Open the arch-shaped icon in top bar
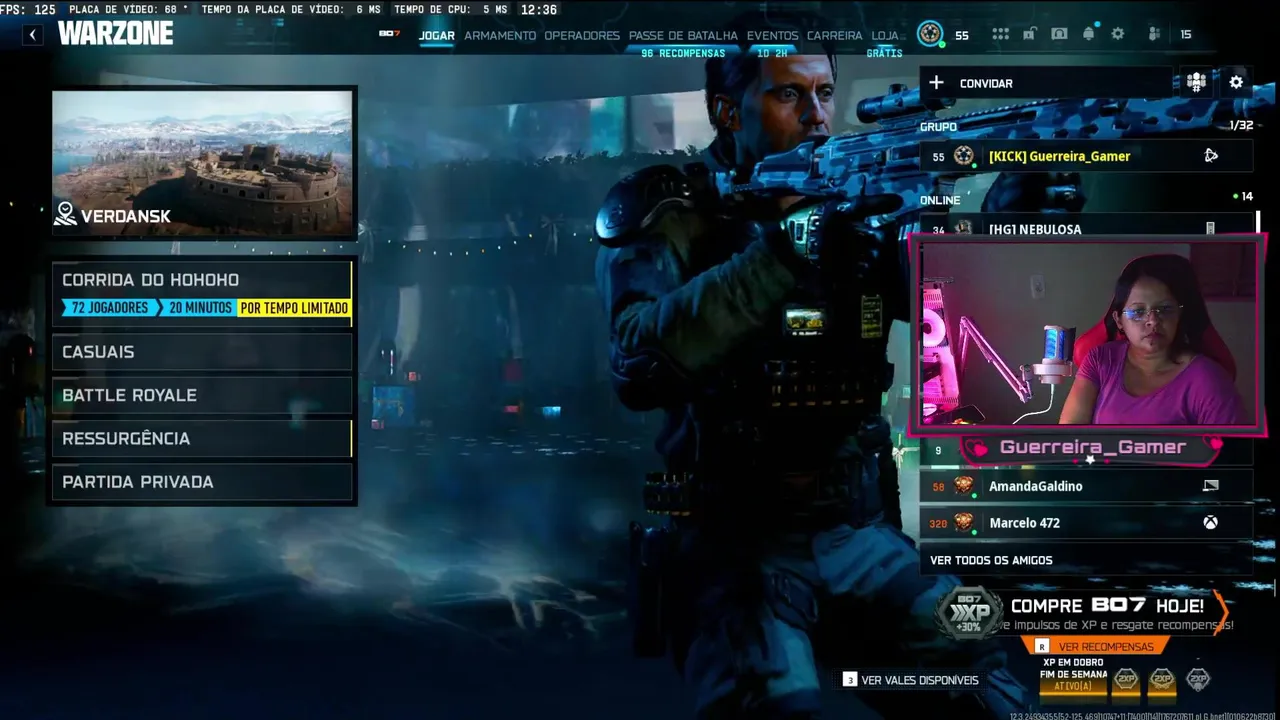Screen dimensions: 1280x720 [1059, 34]
